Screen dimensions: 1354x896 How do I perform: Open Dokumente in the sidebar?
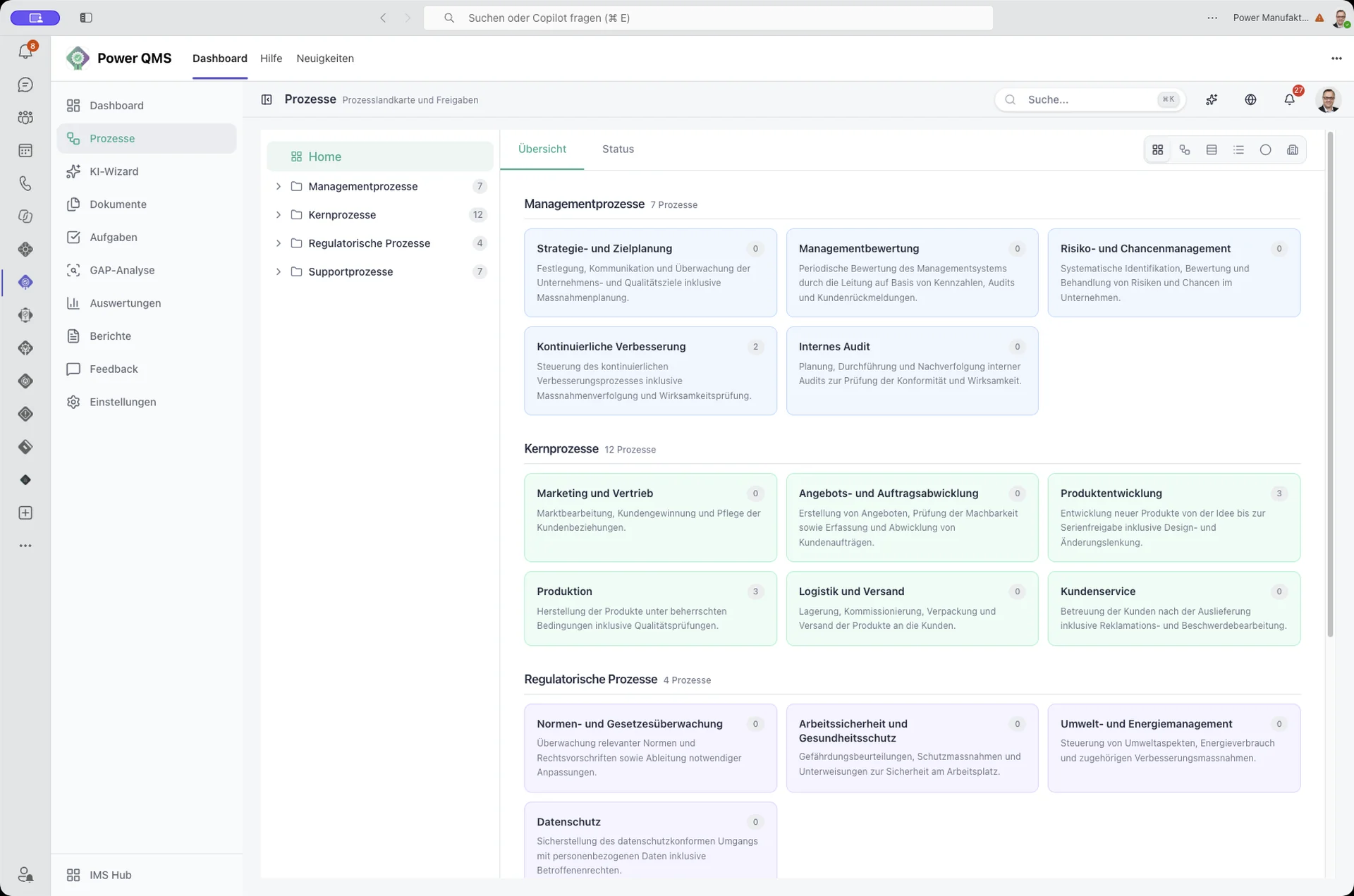(147, 204)
